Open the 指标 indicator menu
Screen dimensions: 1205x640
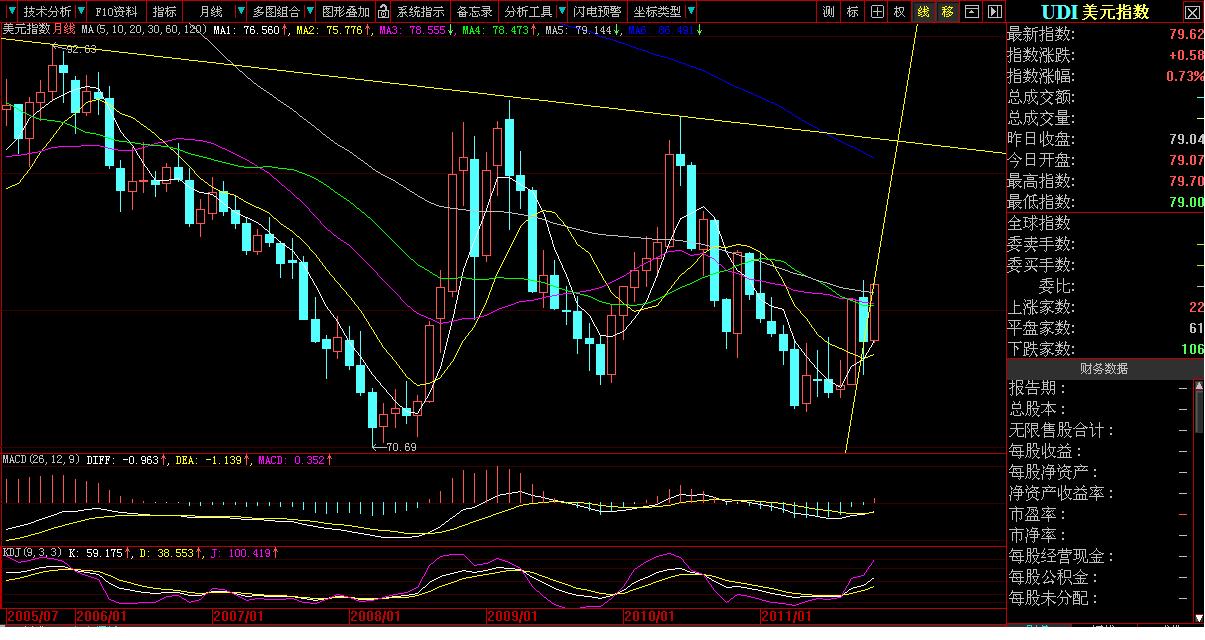click(x=164, y=12)
